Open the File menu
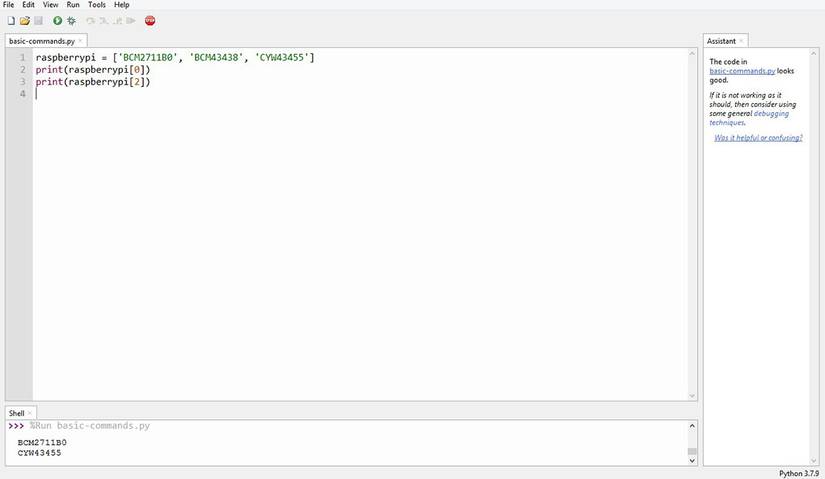 coord(8,5)
